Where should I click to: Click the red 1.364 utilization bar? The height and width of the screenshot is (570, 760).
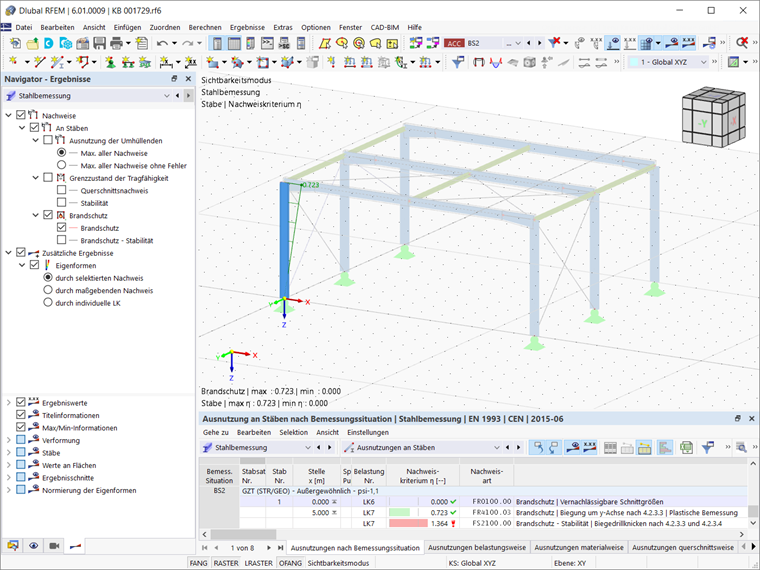click(408, 523)
